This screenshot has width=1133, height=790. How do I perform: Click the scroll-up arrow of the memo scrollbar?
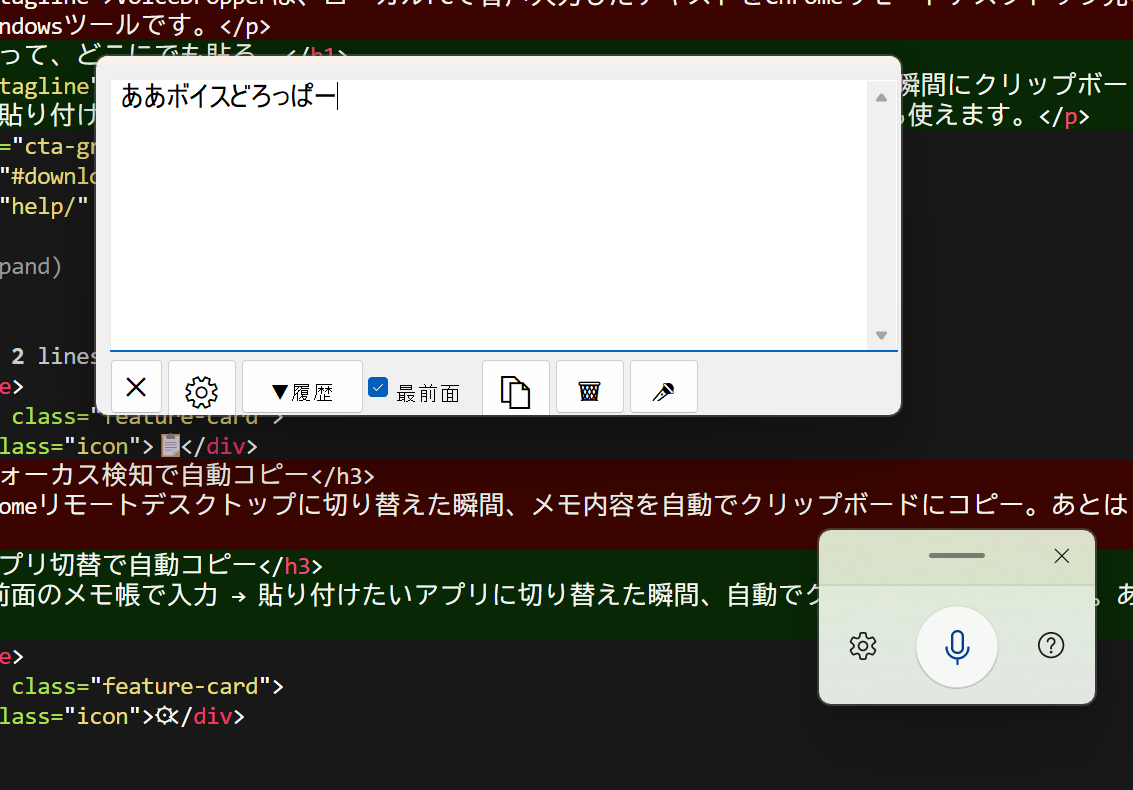pyautogui.click(x=880, y=97)
